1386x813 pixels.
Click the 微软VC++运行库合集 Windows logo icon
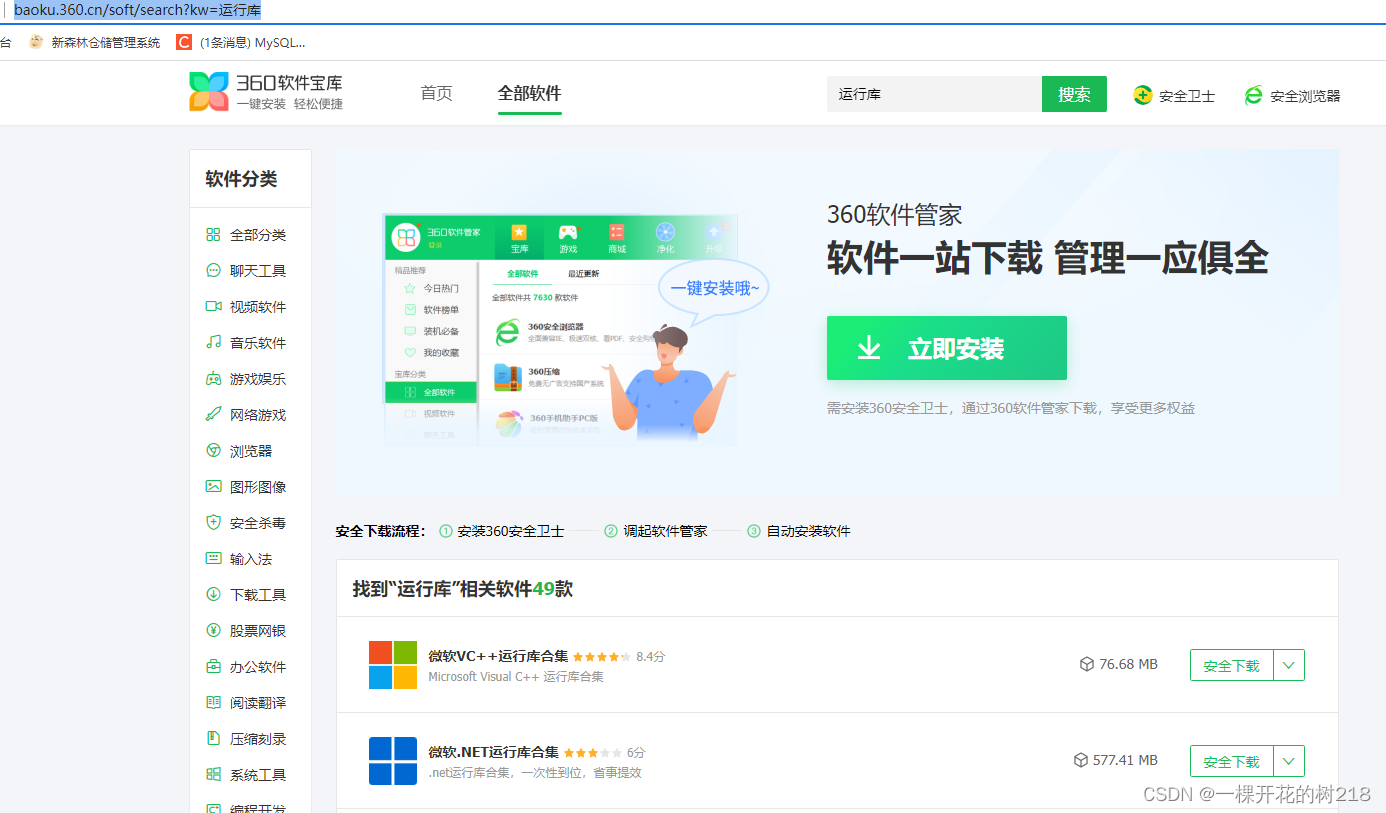point(393,665)
